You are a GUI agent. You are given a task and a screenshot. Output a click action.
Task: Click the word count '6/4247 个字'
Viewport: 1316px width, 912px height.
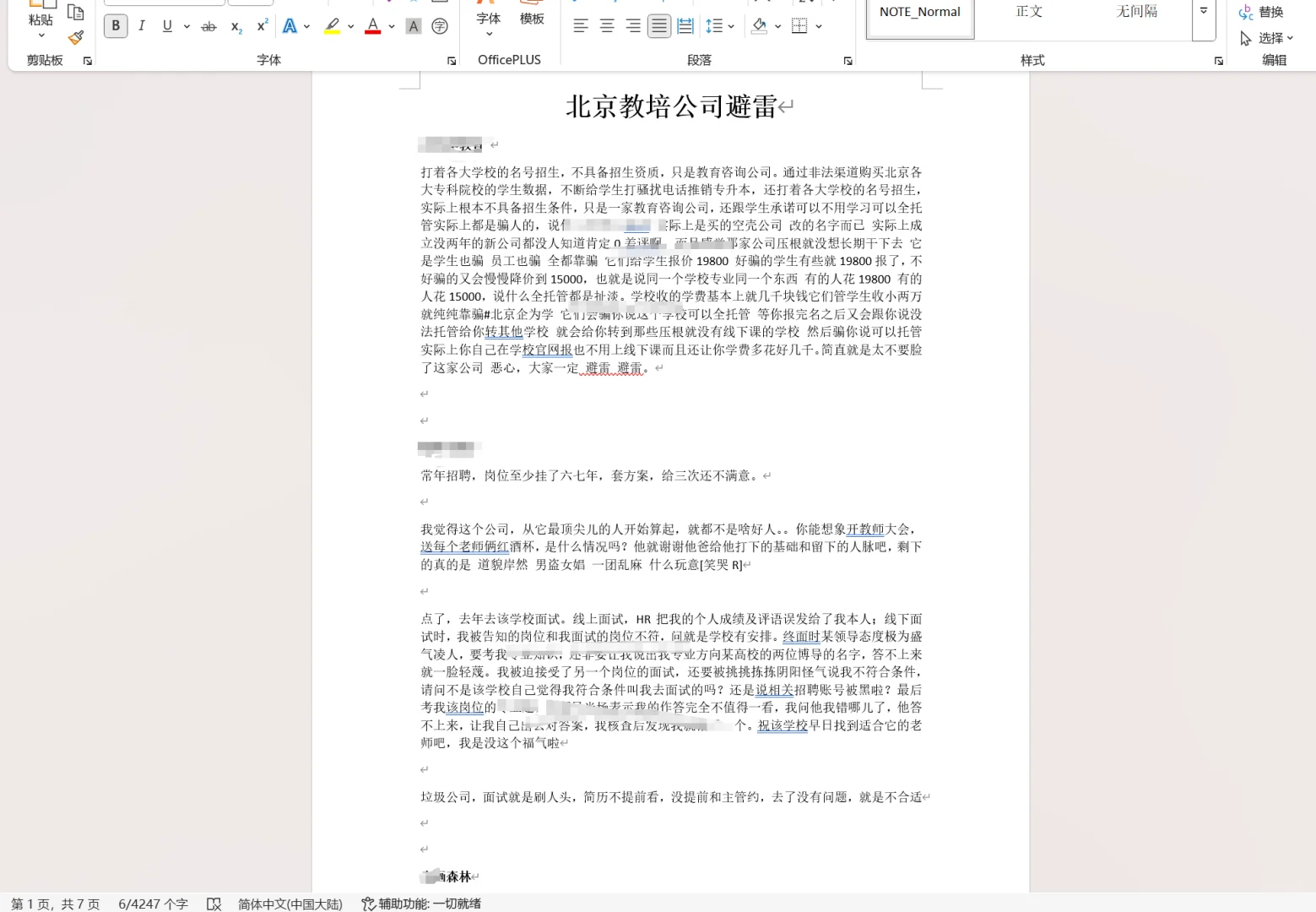(x=153, y=904)
